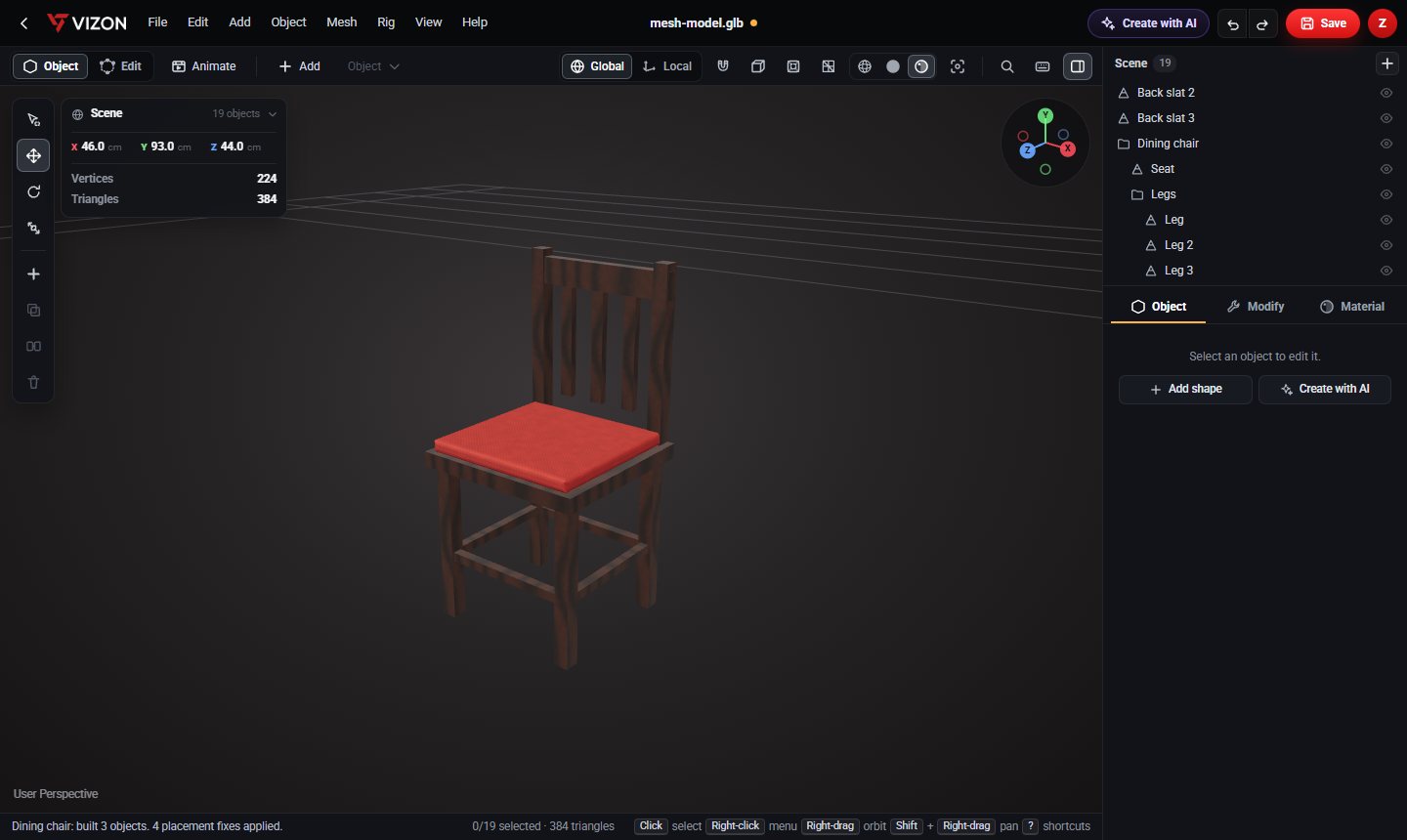
Task: Enable wireframe globe shading mode
Action: (x=865, y=66)
